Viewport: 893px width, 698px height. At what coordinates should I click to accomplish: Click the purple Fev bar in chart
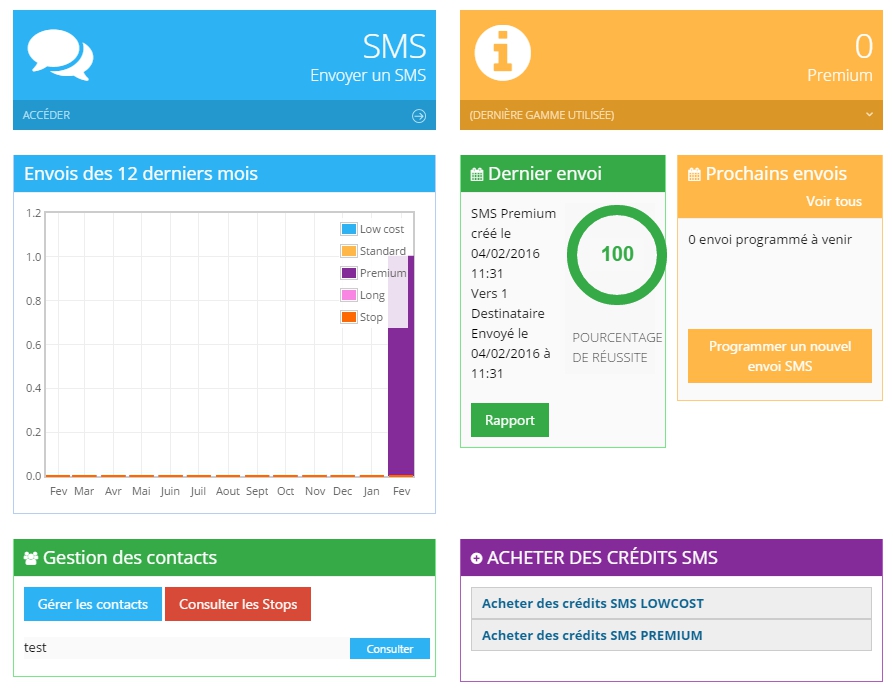[x=401, y=400]
